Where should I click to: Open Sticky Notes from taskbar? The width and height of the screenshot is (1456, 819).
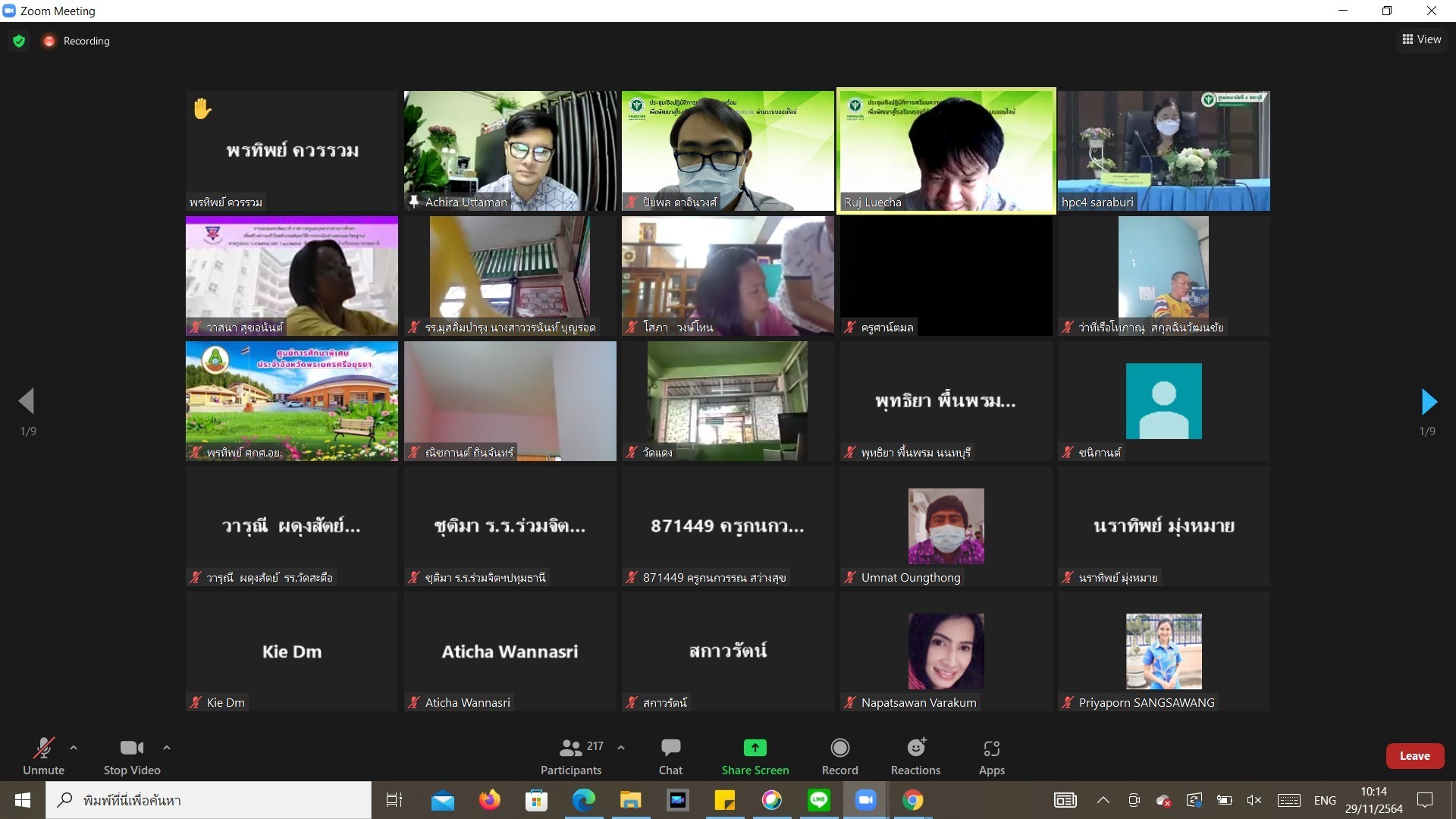coord(725,800)
